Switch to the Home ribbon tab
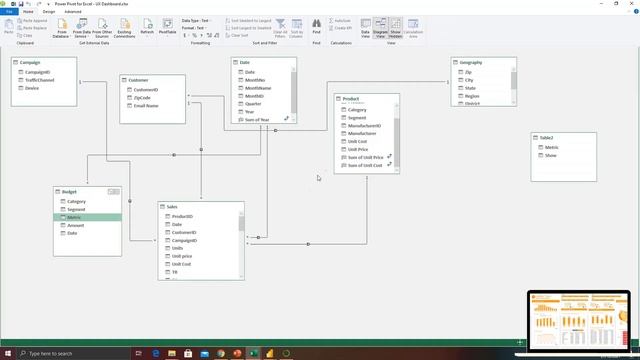Viewport: 640px width, 360px height. 28,11
